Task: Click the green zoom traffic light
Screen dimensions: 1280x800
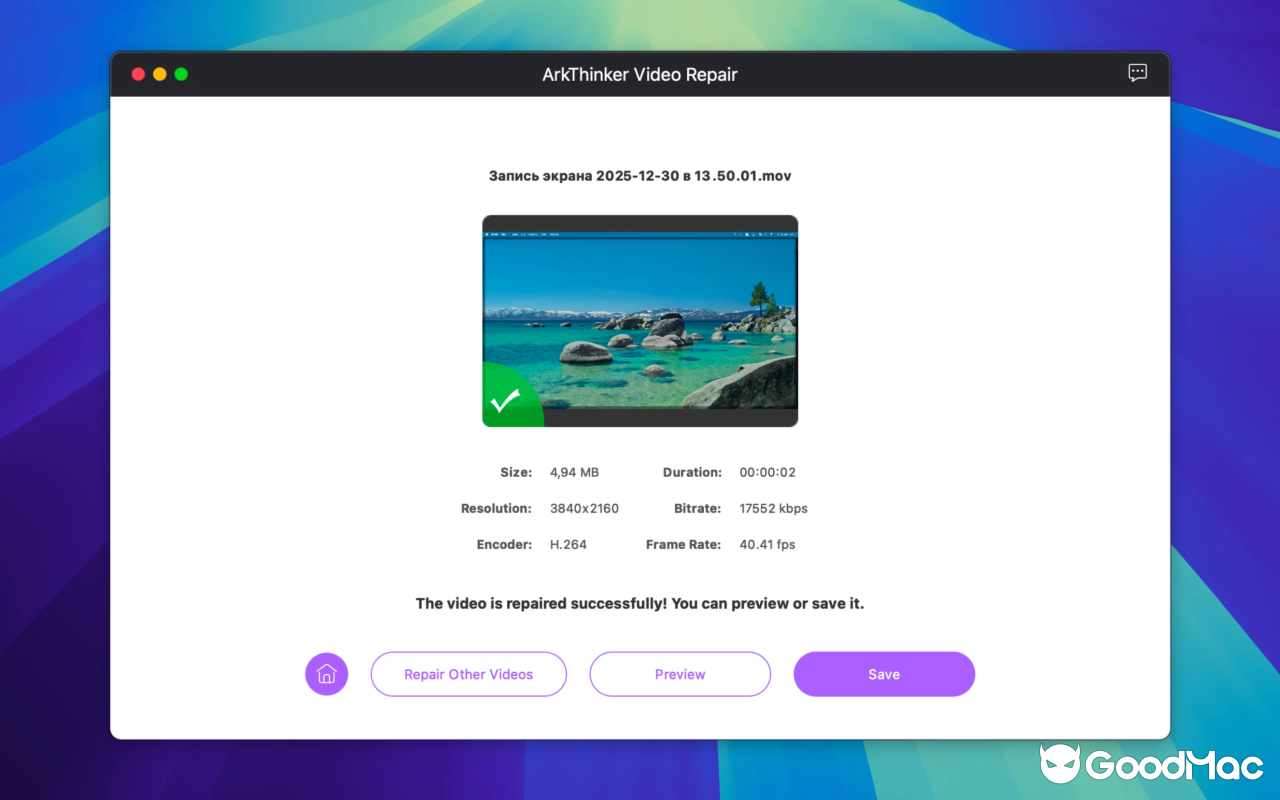Action: (x=181, y=73)
